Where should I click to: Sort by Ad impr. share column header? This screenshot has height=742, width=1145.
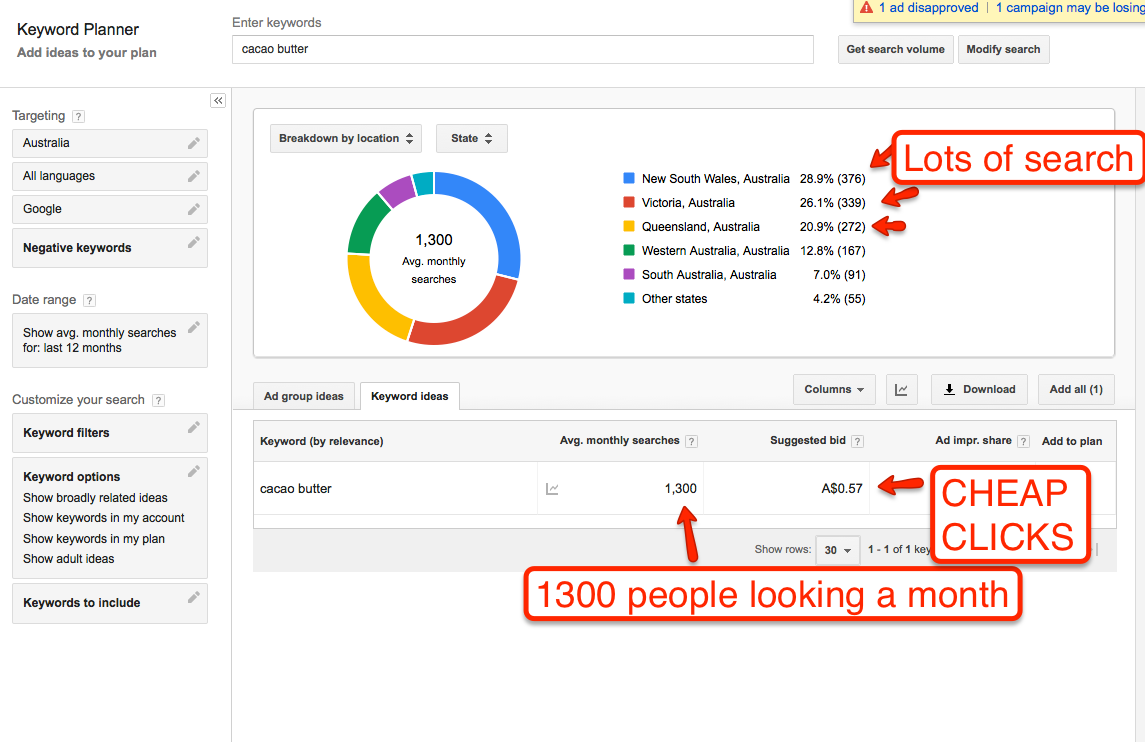[x=973, y=441]
